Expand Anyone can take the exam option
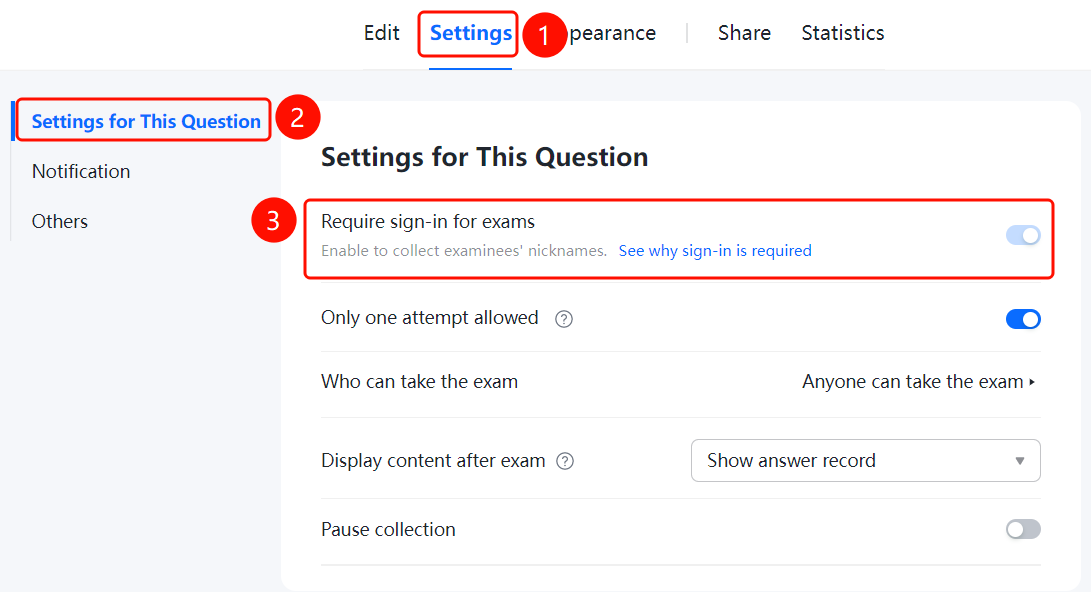Viewport: 1091px width, 592px height. point(918,382)
